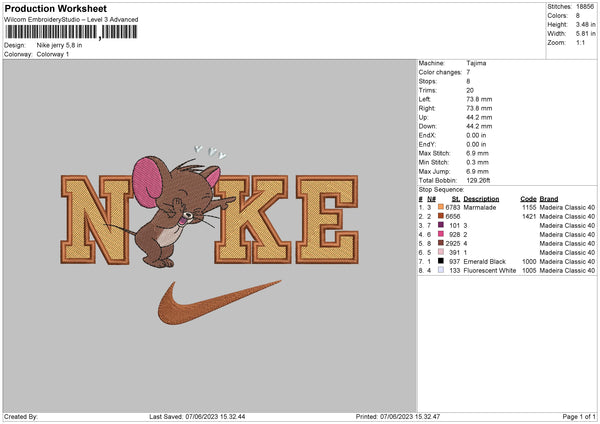The image size is (600, 424).
Task: Click stitch count 6783 in stop sequence
Action: point(453,207)
